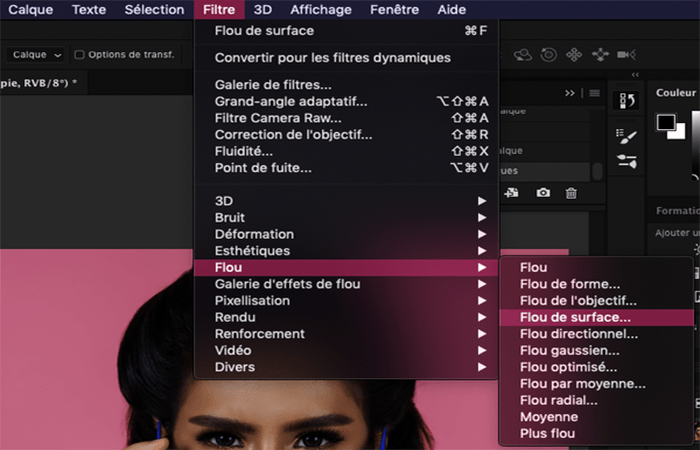Expand the Esthétiques submenu
This screenshot has height=450, width=700.
346,251
